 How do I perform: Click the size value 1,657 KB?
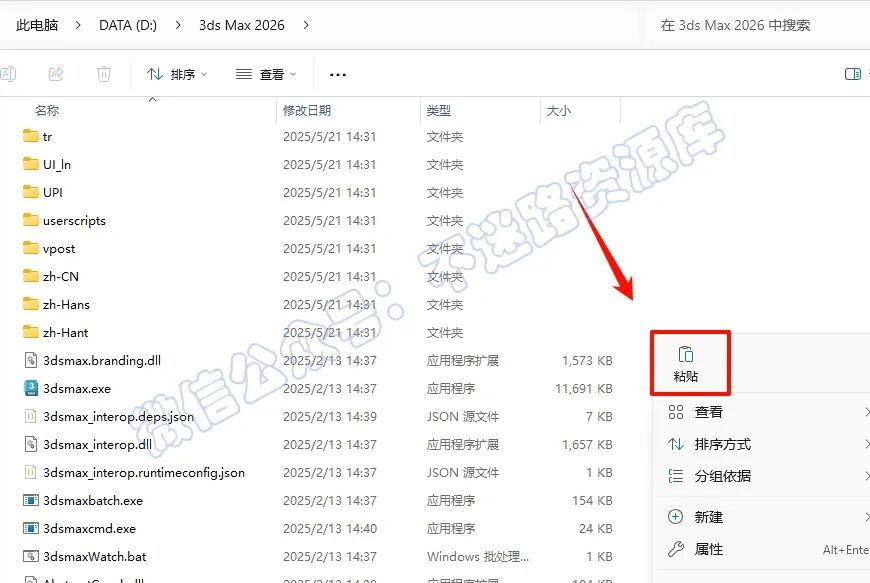tap(587, 444)
